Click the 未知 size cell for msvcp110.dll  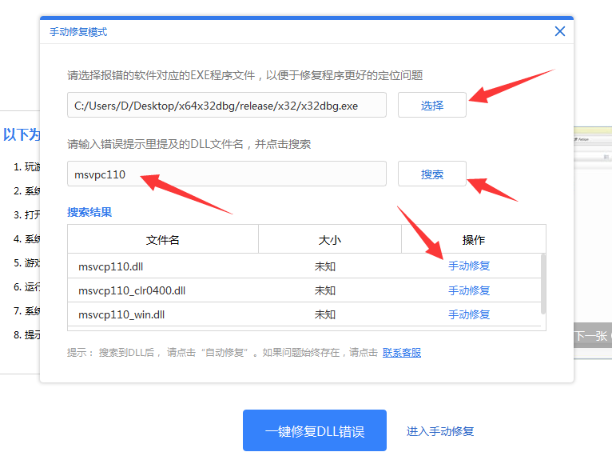[325, 266]
